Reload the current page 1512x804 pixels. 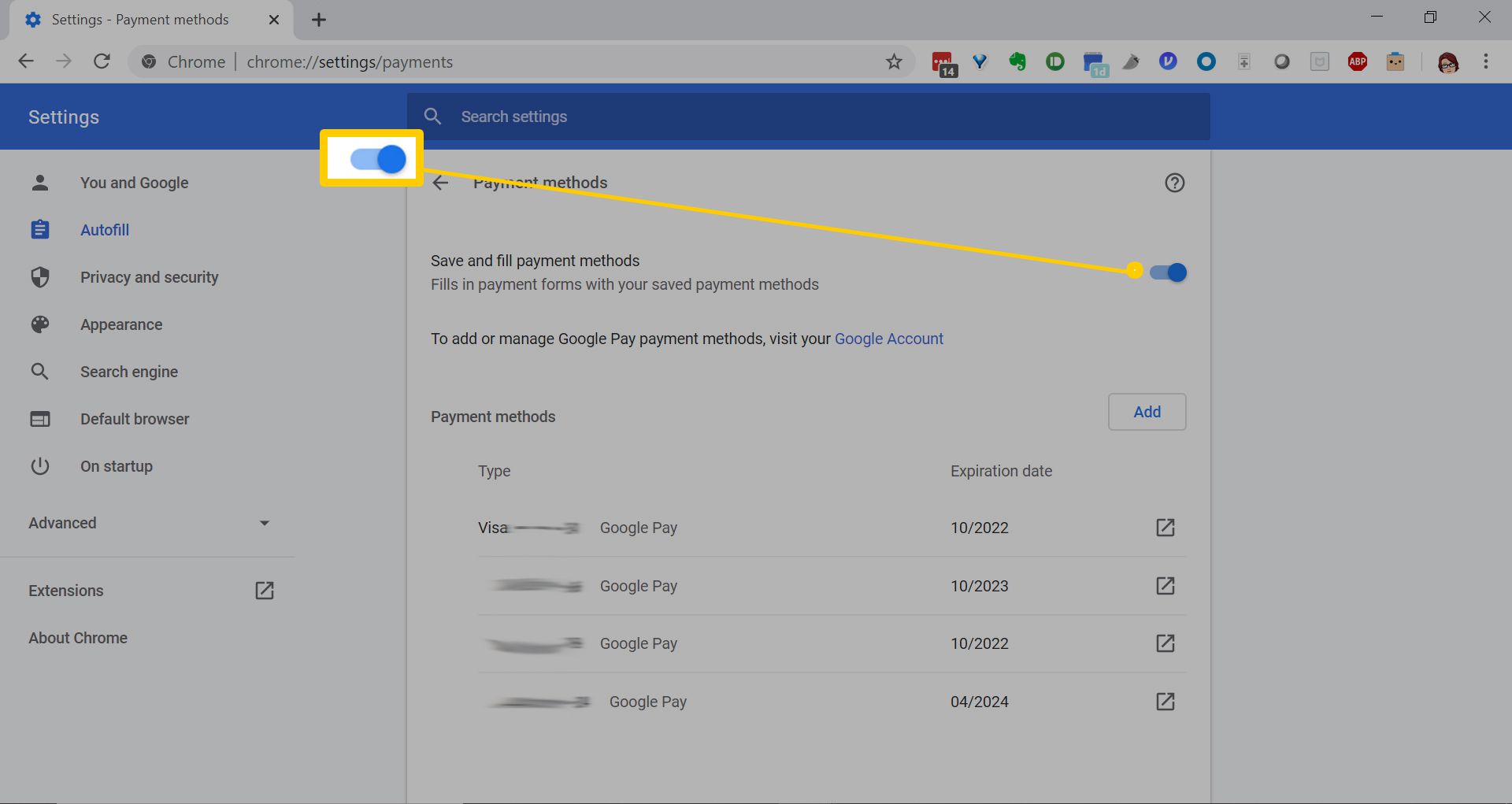[102, 61]
